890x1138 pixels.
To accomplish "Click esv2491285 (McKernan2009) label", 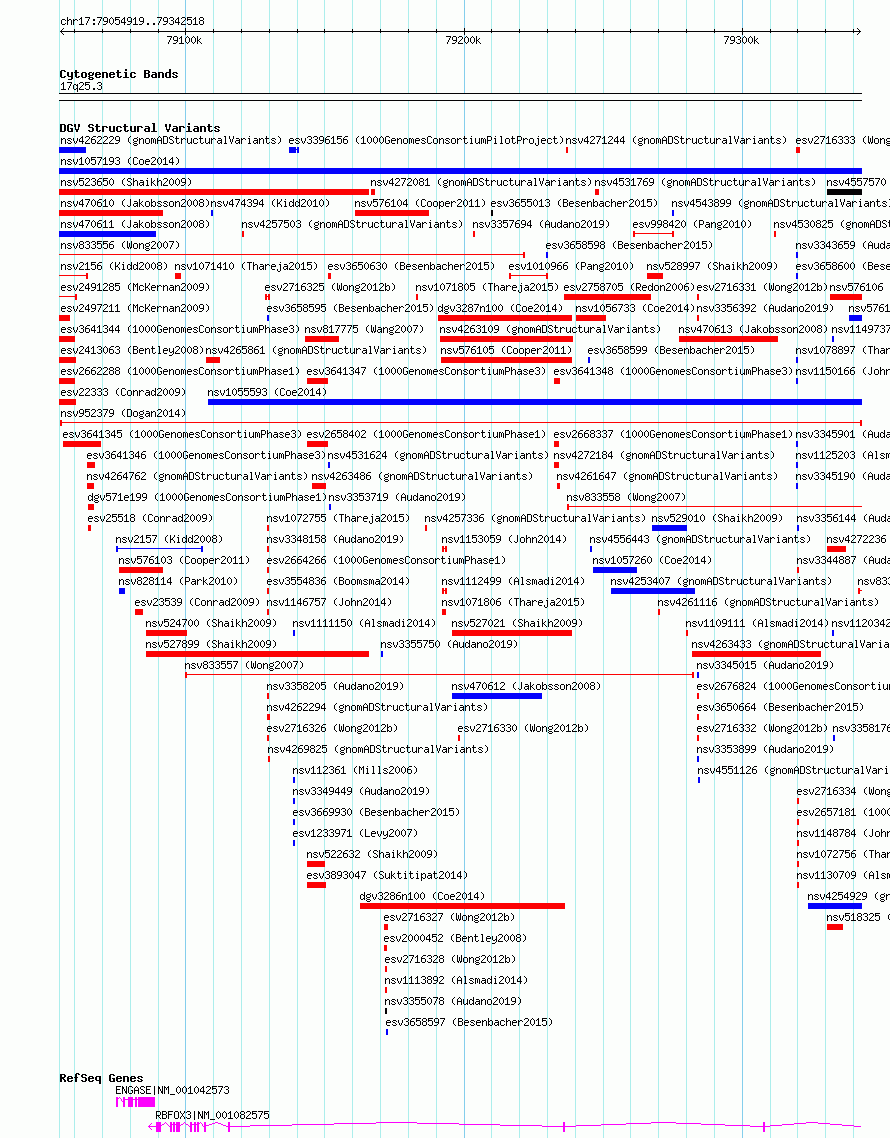I will [135, 287].
